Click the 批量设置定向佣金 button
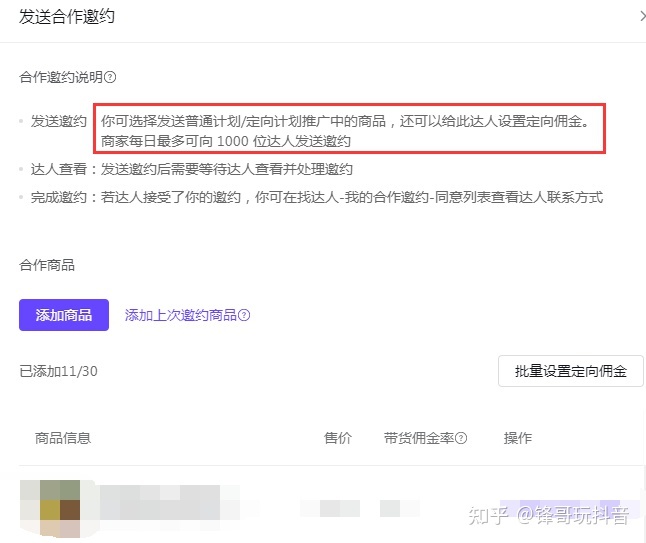 tap(570, 371)
